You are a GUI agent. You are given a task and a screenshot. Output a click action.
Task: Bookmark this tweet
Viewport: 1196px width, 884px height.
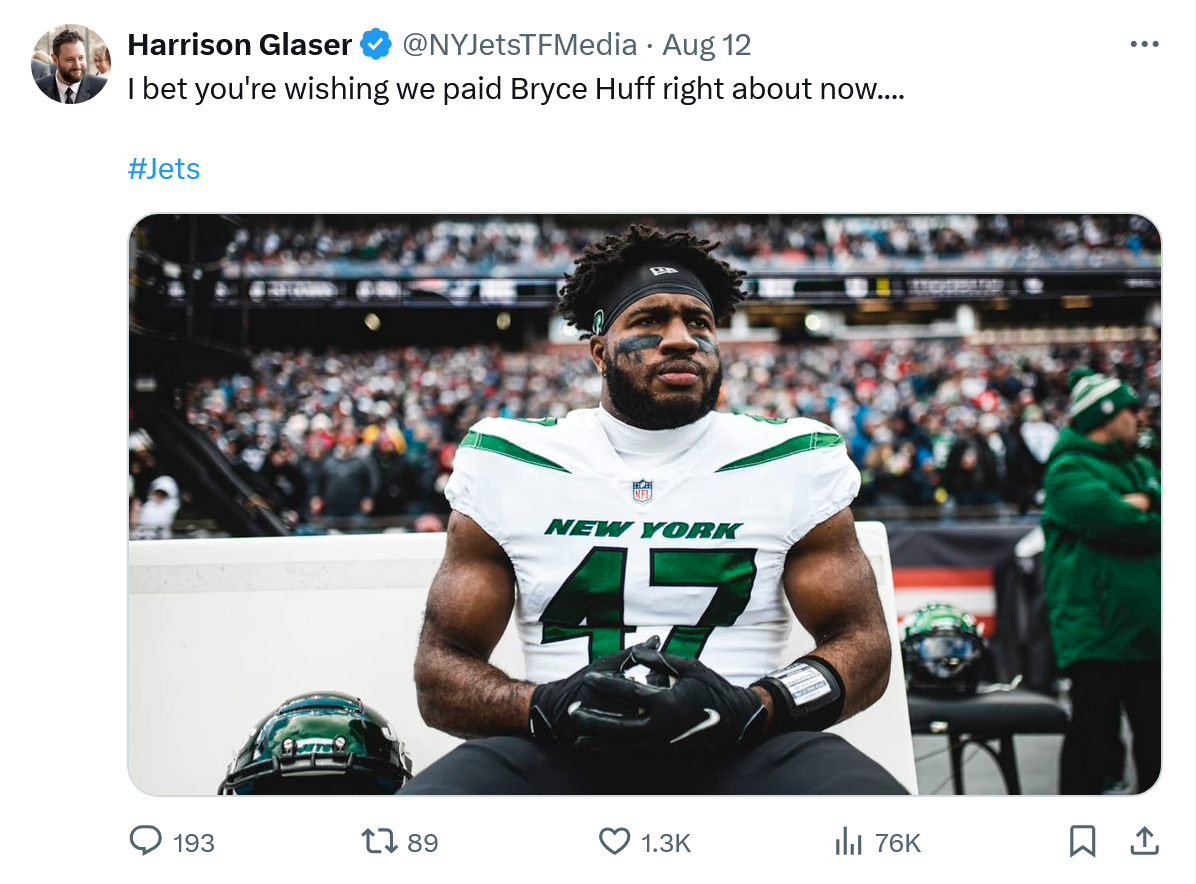1082,842
